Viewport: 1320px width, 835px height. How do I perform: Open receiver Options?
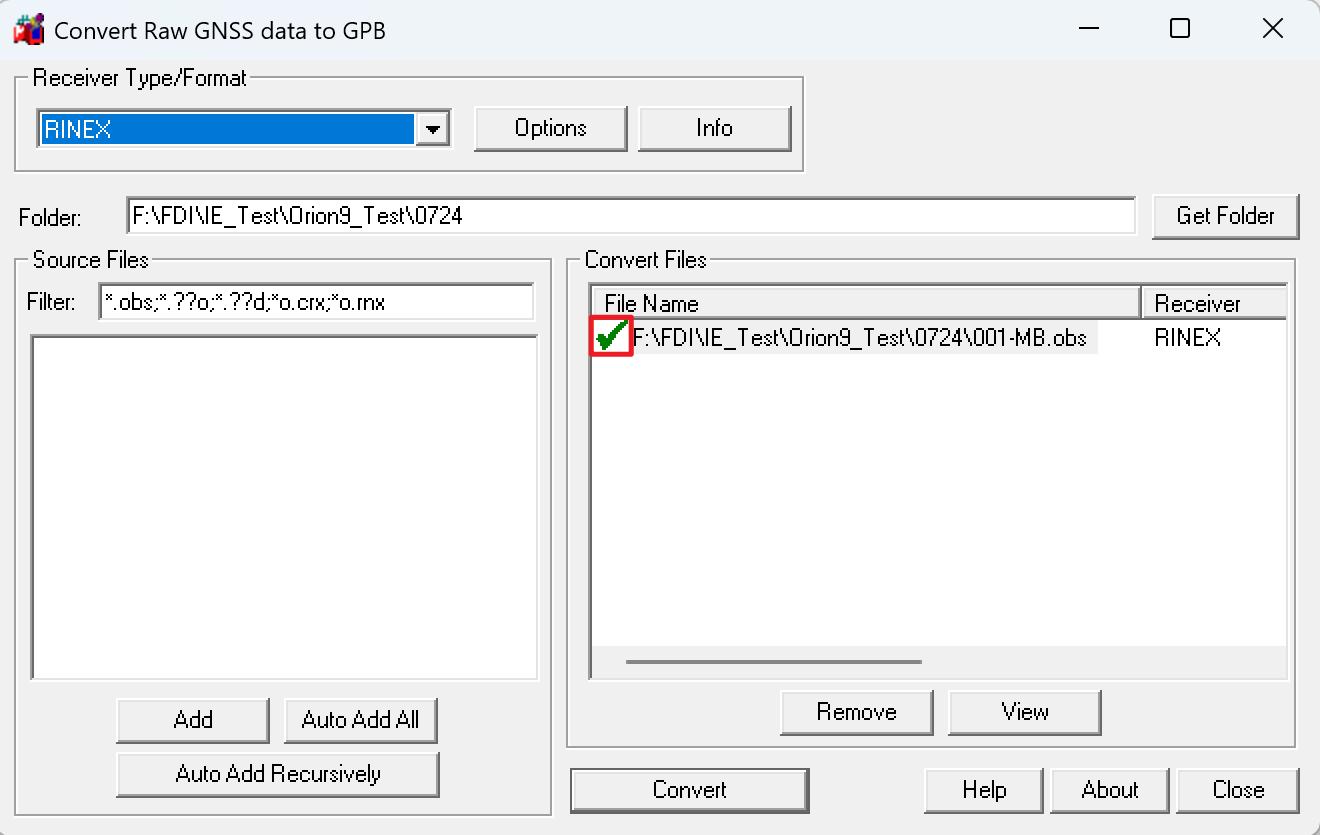point(551,128)
